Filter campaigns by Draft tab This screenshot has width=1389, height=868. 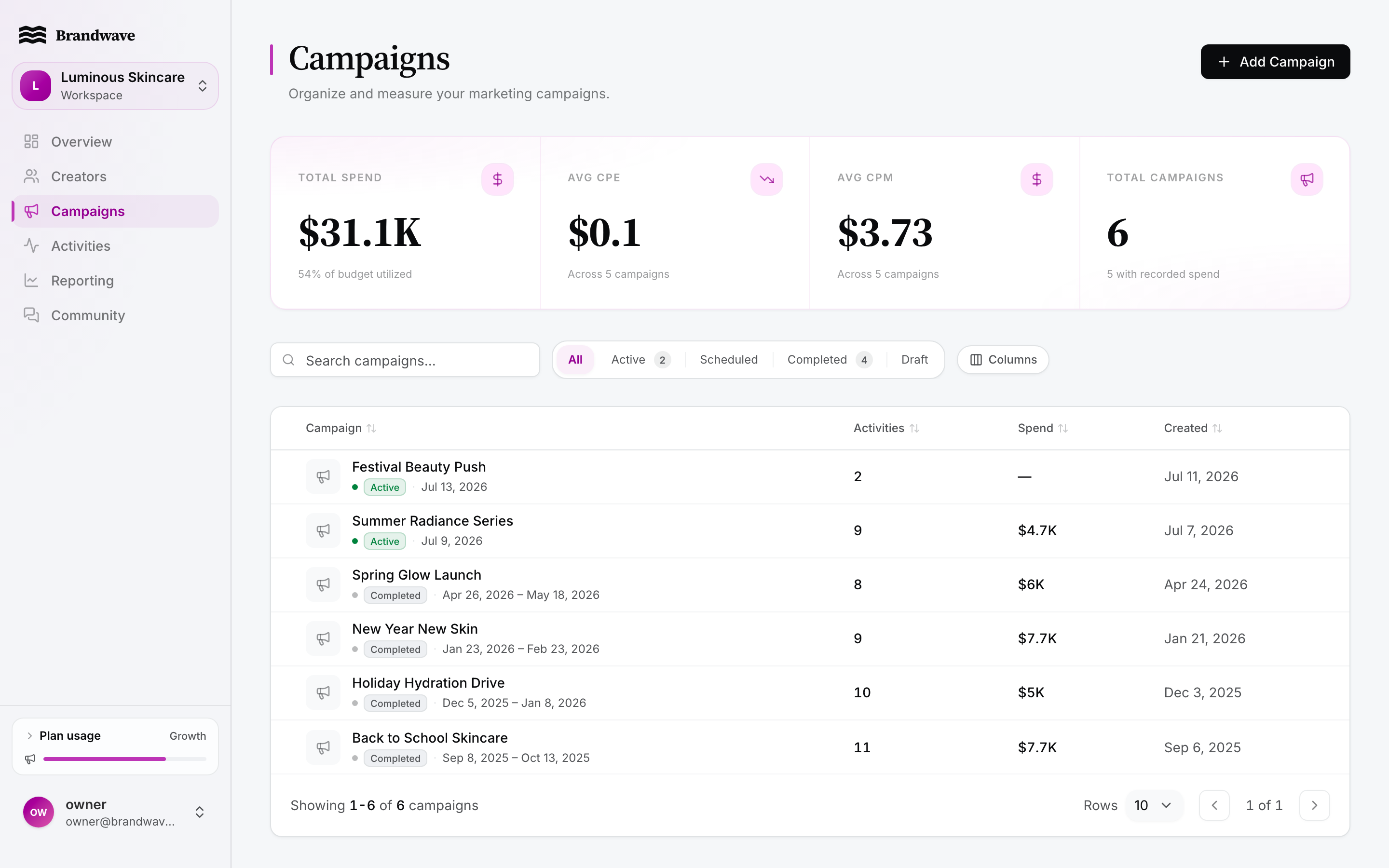click(914, 360)
